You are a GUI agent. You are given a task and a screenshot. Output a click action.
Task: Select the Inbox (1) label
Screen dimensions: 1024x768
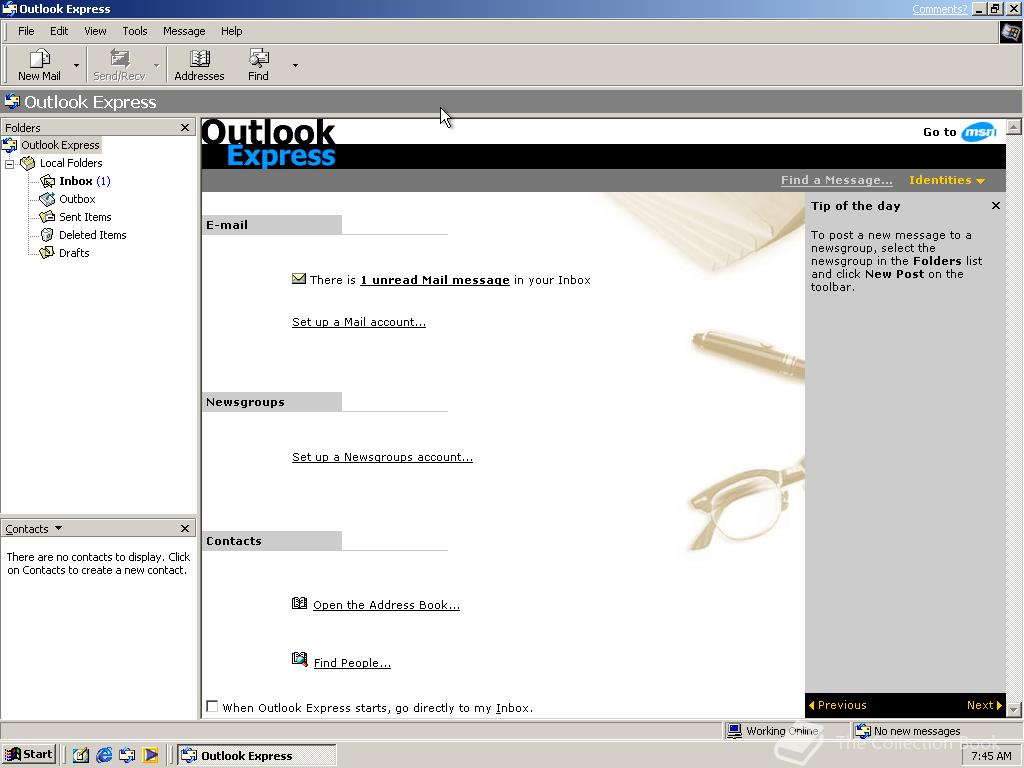(85, 181)
